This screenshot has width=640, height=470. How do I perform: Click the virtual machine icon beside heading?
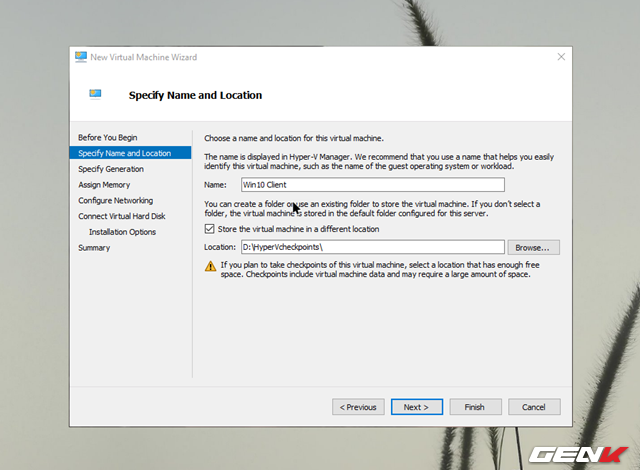pyautogui.click(x=95, y=94)
